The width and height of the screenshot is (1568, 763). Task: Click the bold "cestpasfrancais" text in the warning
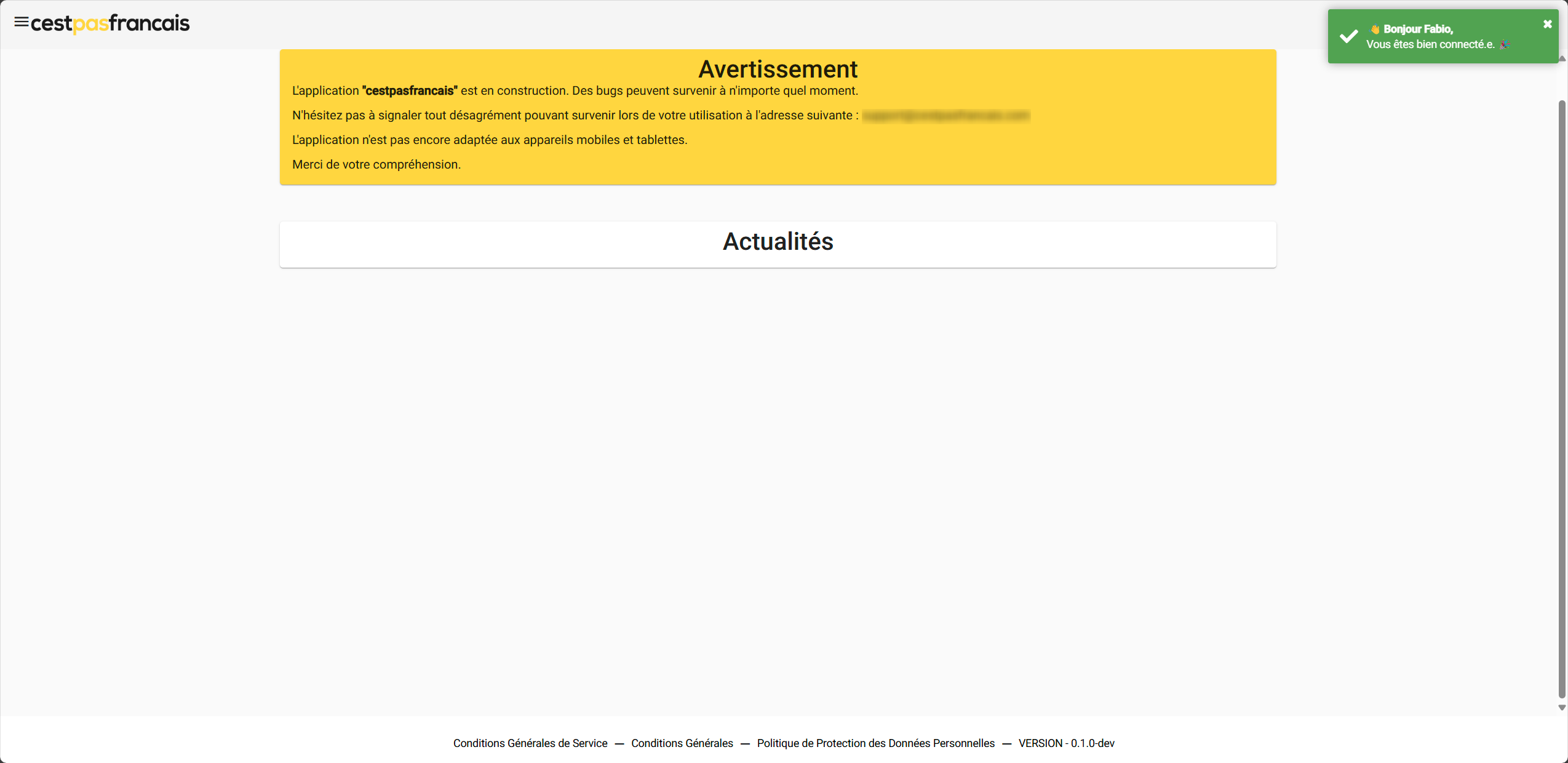point(410,90)
